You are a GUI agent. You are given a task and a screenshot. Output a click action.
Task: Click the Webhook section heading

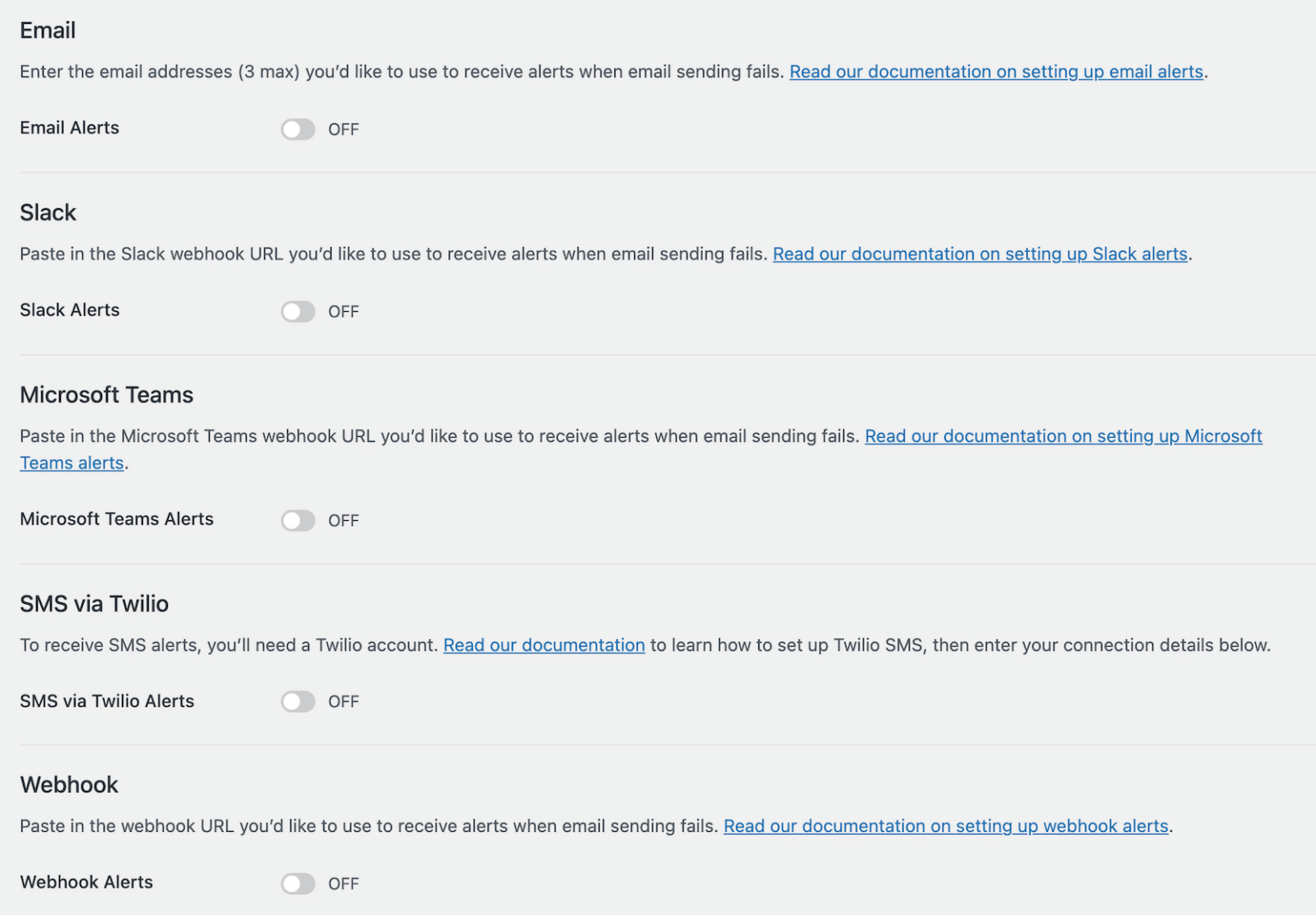(69, 785)
